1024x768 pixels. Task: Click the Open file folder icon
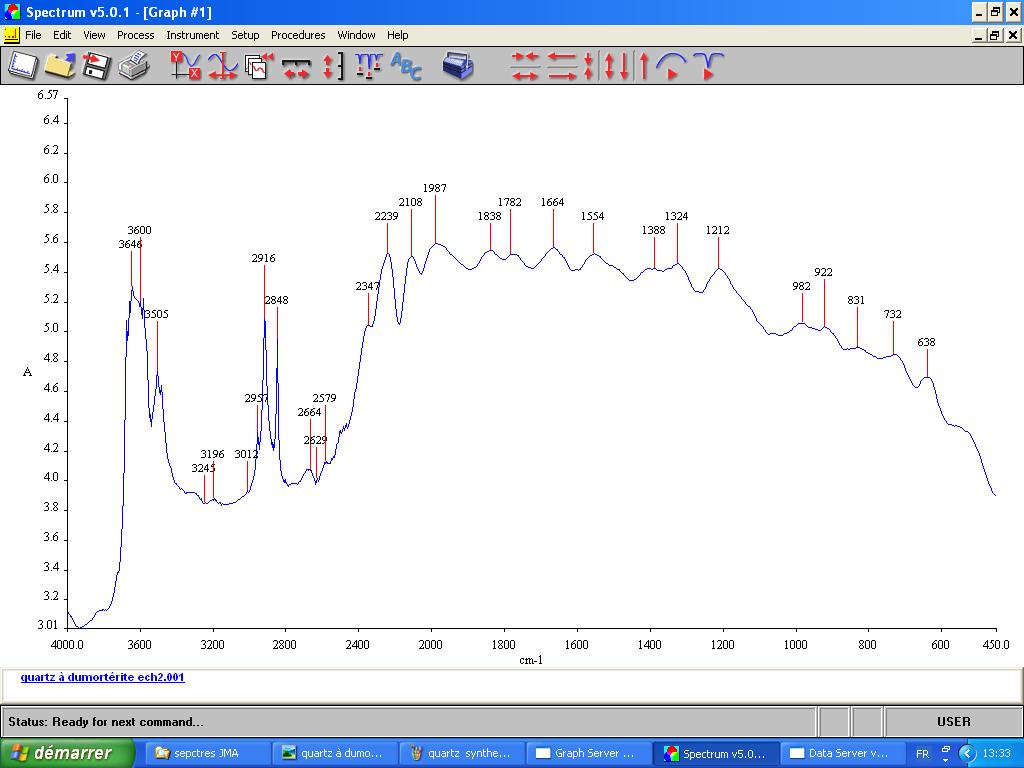[59, 66]
